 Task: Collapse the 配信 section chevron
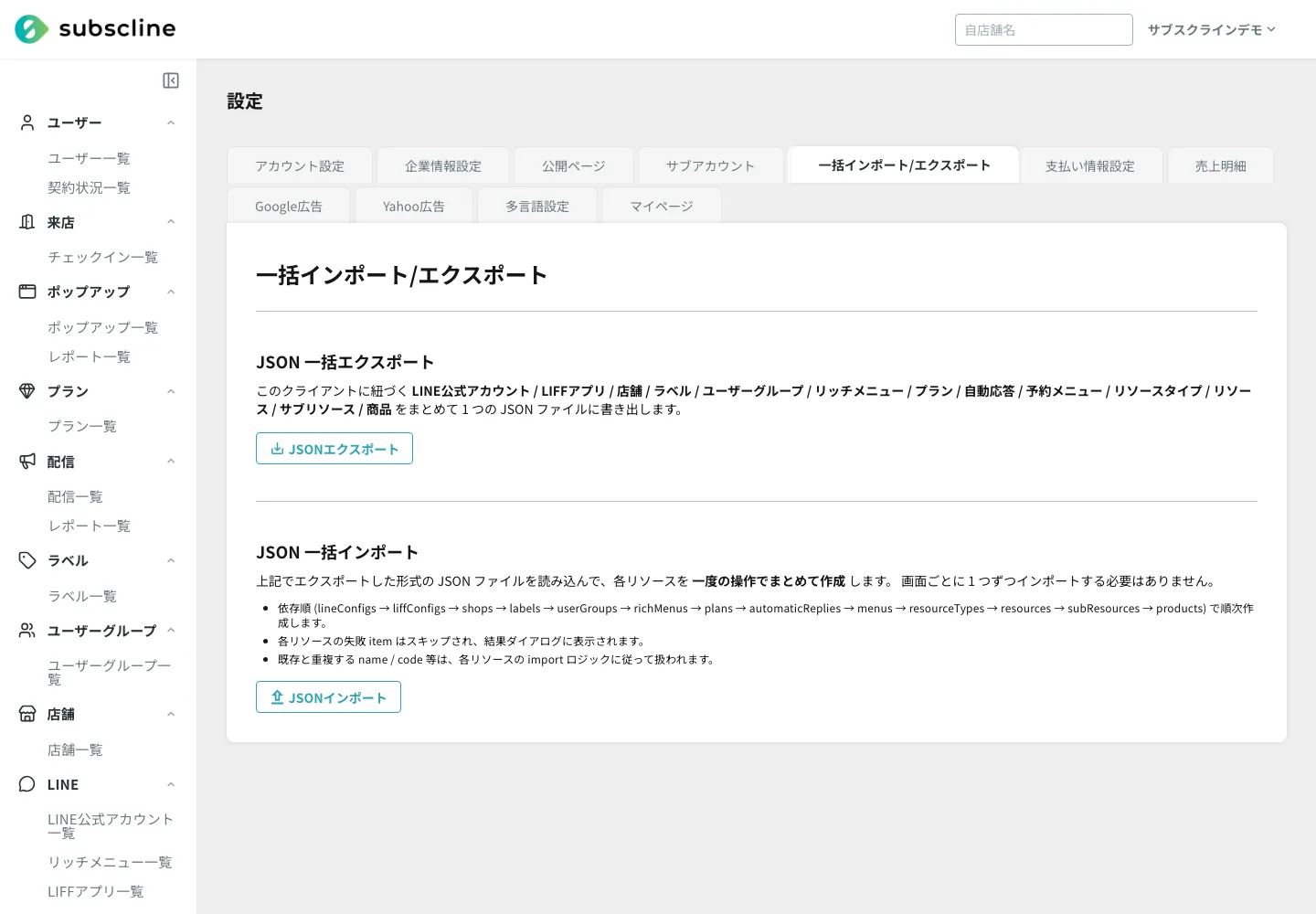point(171,462)
